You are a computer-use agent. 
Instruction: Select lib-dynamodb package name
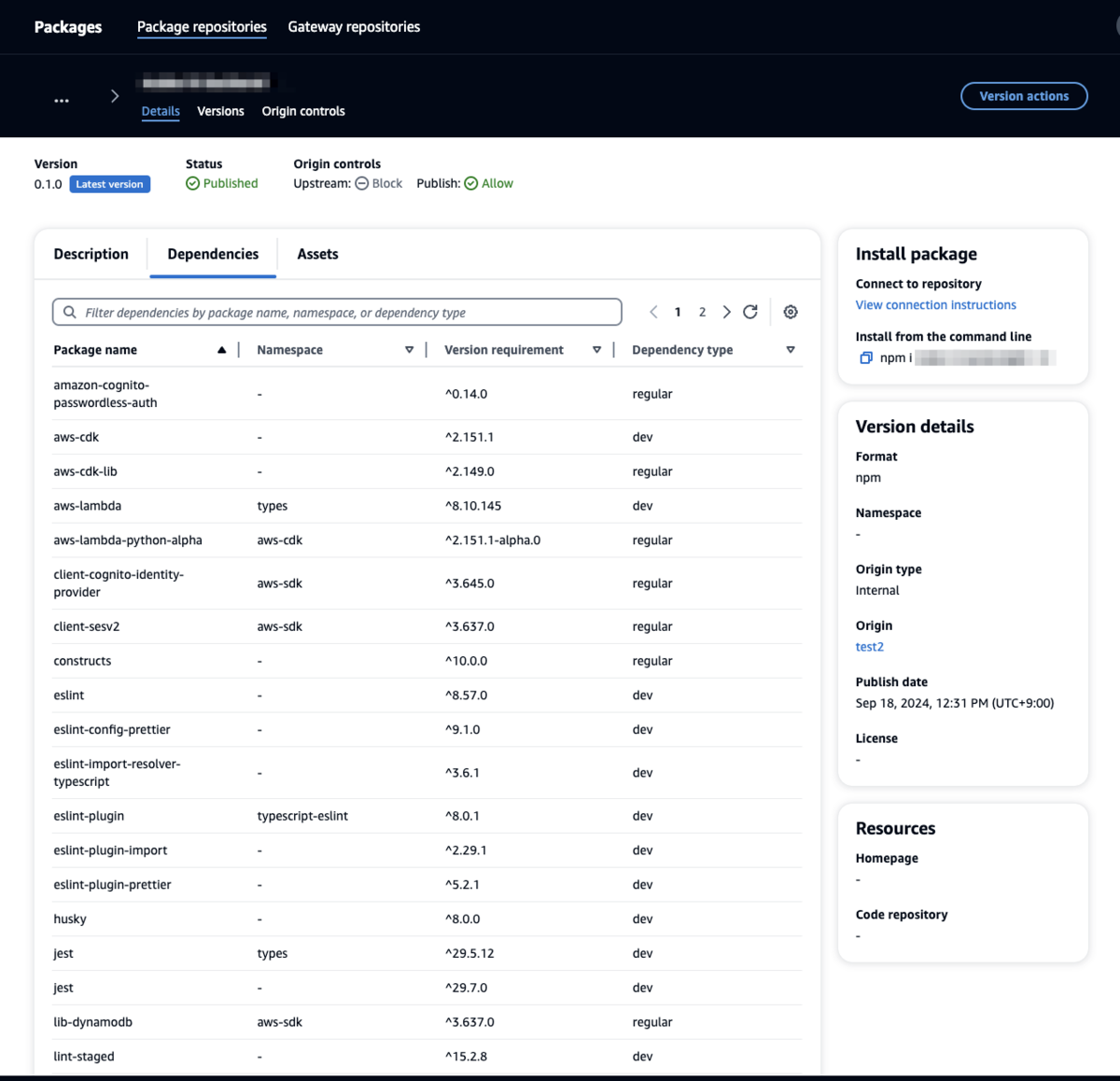[93, 1022]
